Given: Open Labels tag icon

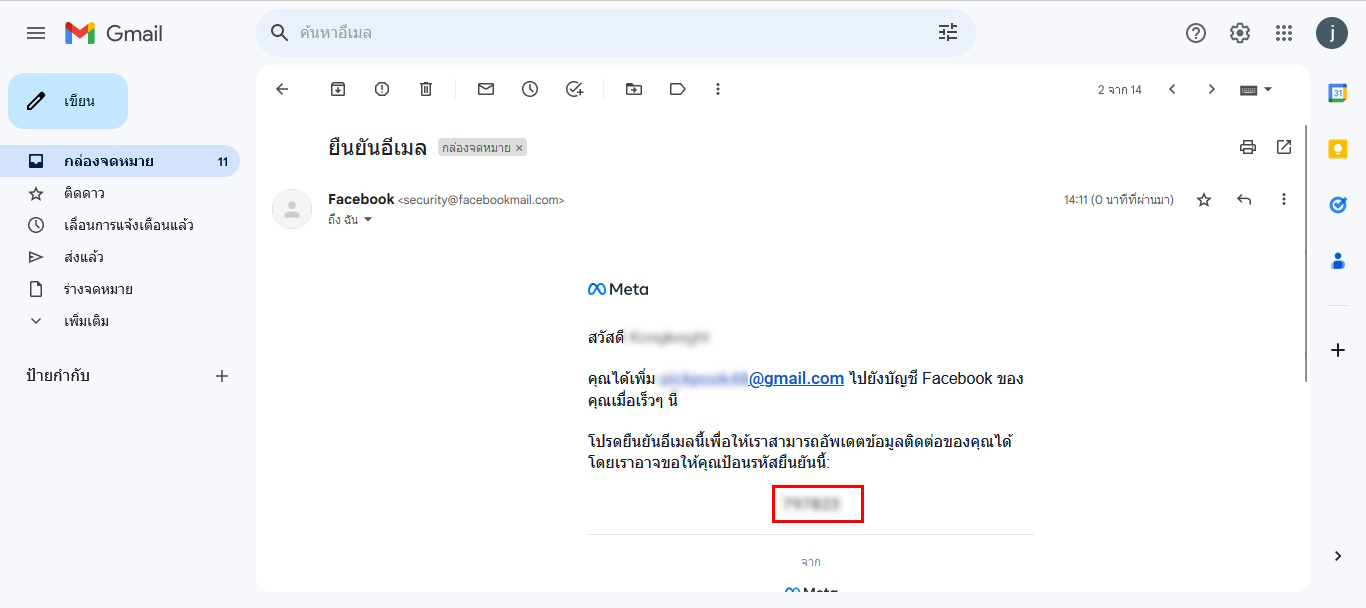Looking at the screenshot, I should pos(678,89).
